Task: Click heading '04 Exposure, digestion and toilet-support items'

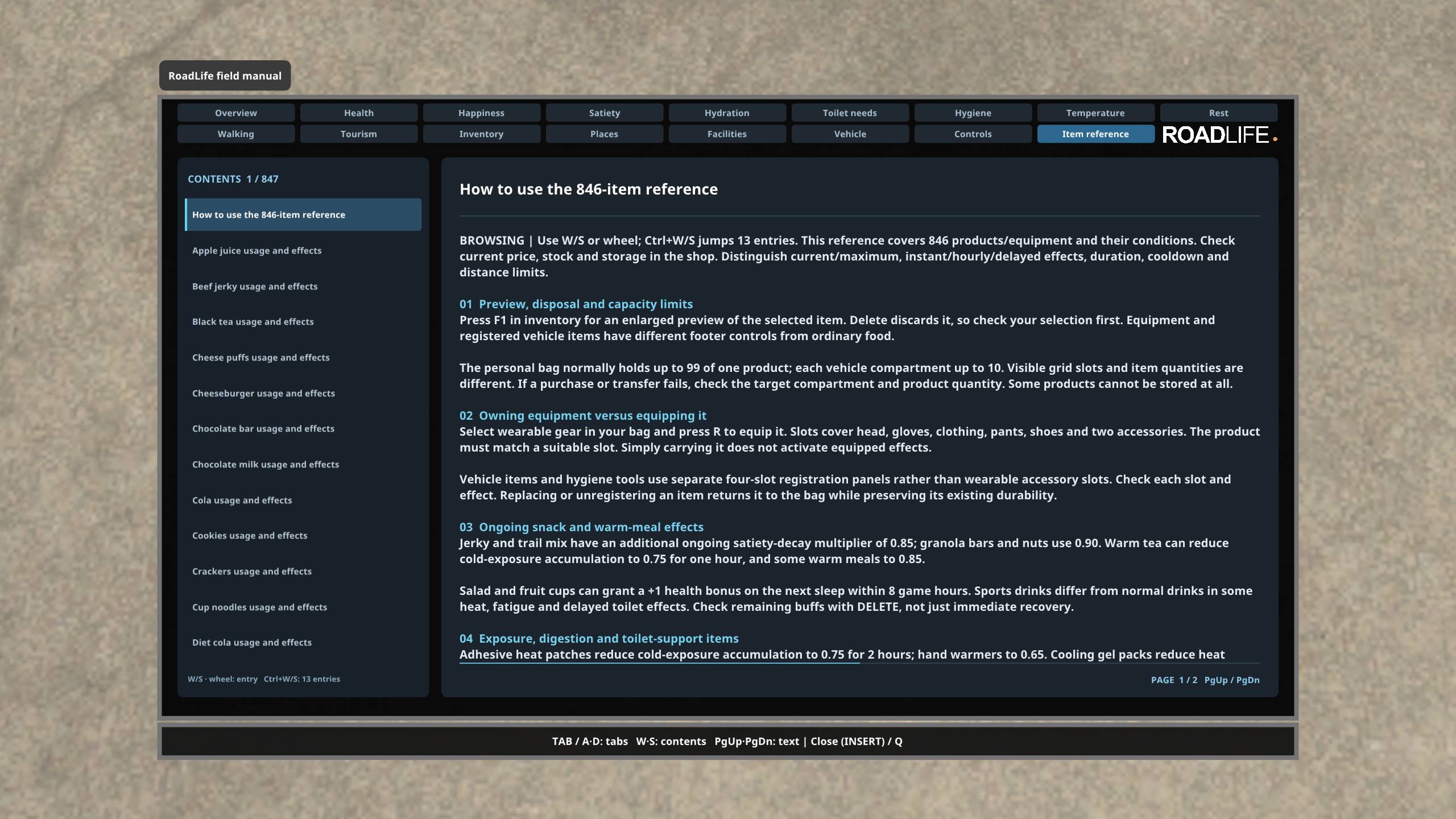Action: 599,638
